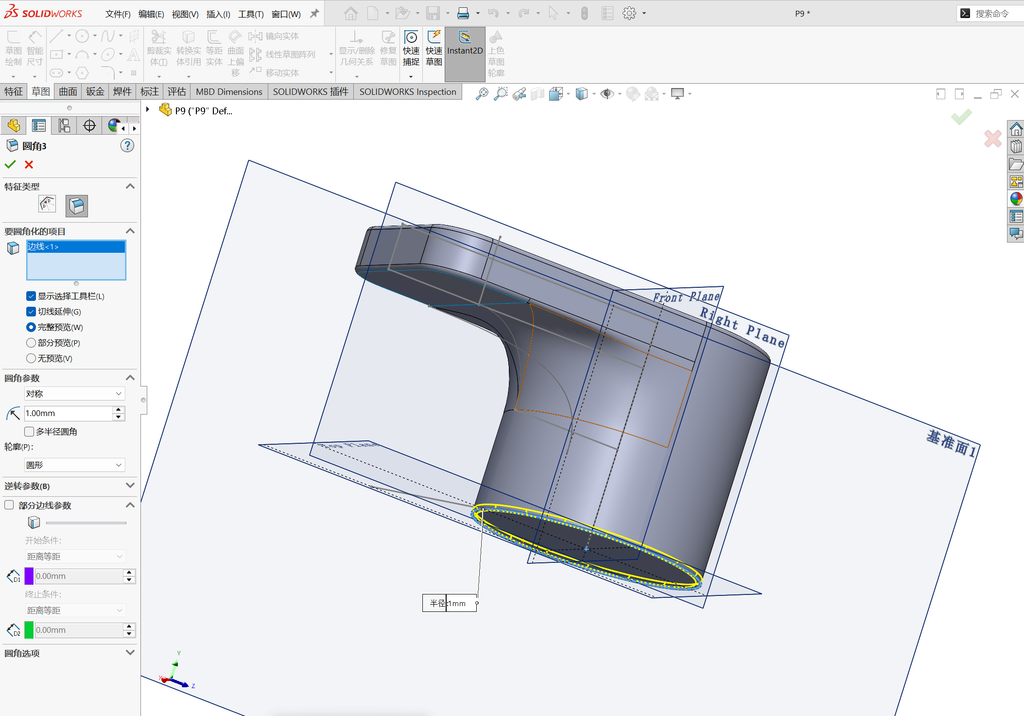Open the ConfigurationManager tab icon
Viewport: 1024px width, 716px height.
64,125
